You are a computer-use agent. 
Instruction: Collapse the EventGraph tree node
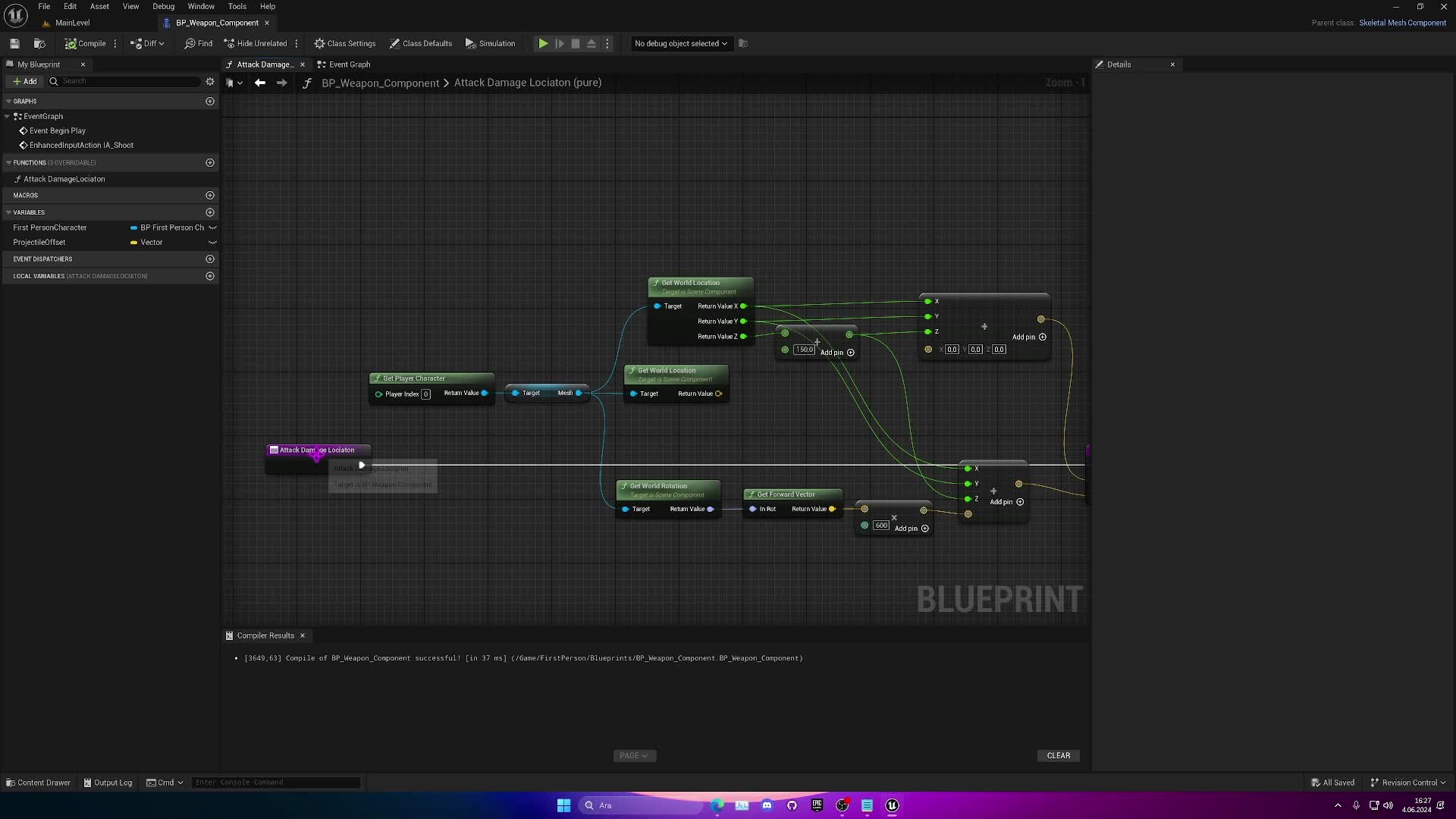pos(8,116)
